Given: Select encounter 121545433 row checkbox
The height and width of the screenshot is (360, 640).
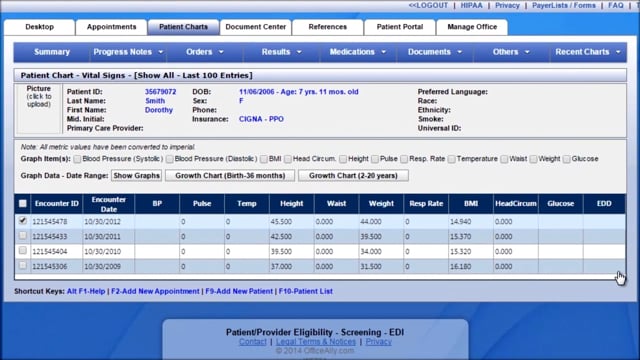Looking at the screenshot, I should click(23, 236).
